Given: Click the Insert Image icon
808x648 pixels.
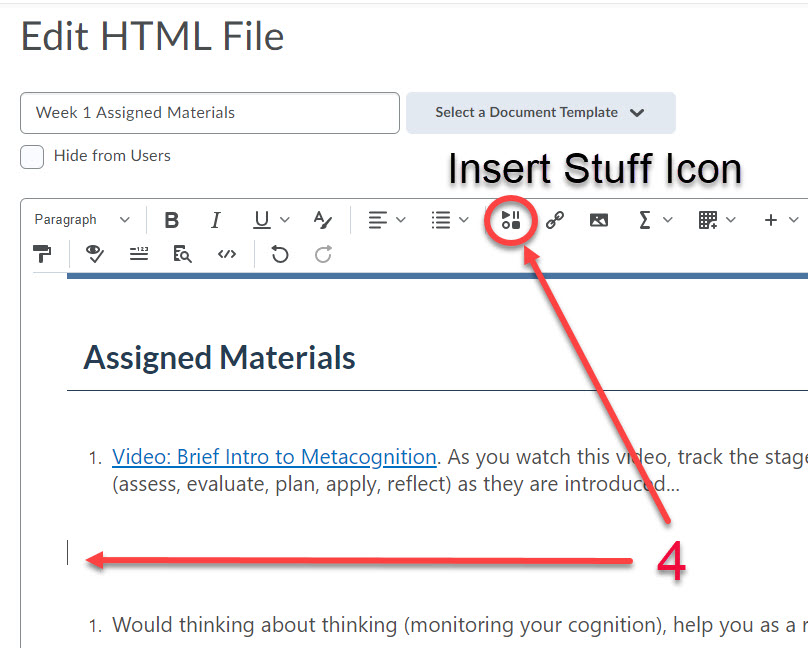Looking at the screenshot, I should tap(598, 219).
